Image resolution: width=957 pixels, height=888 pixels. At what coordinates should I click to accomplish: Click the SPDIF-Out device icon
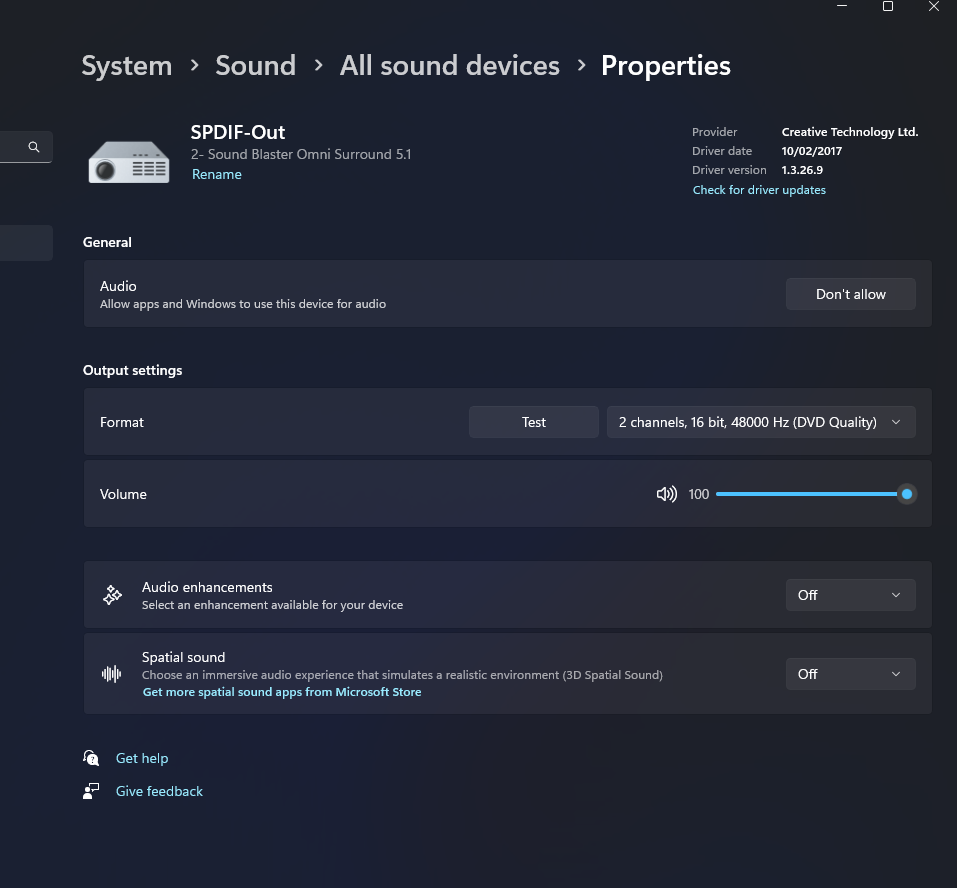[x=129, y=162]
